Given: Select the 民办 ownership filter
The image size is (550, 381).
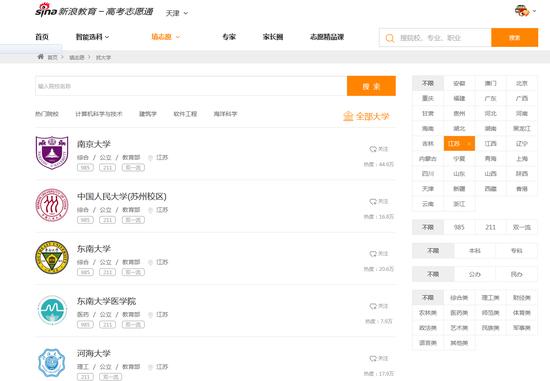Looking at the screenshot, I should (516, 274).
